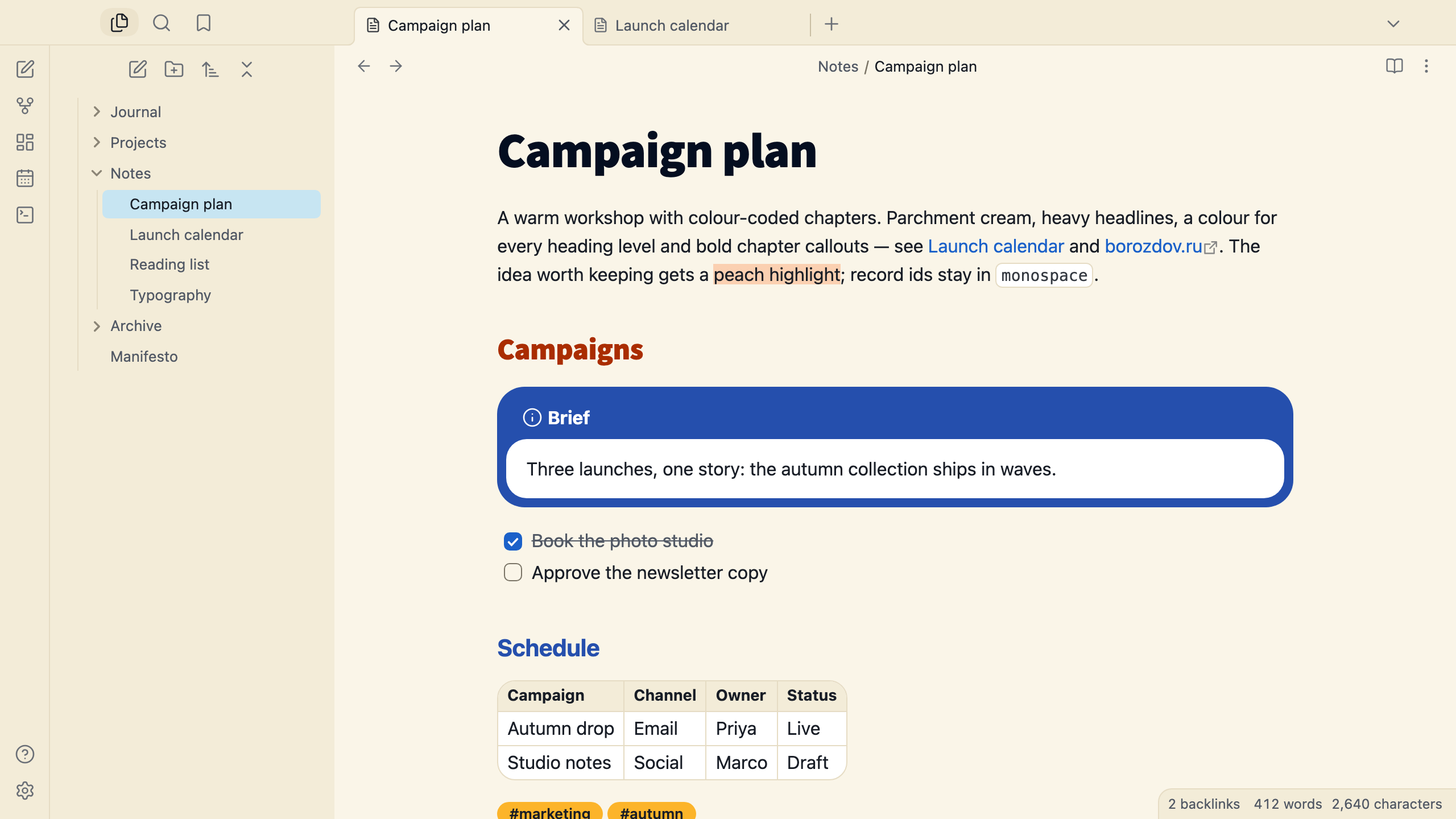
Task: Open the canvas icon in left ribbon
Action: [25, 142]
